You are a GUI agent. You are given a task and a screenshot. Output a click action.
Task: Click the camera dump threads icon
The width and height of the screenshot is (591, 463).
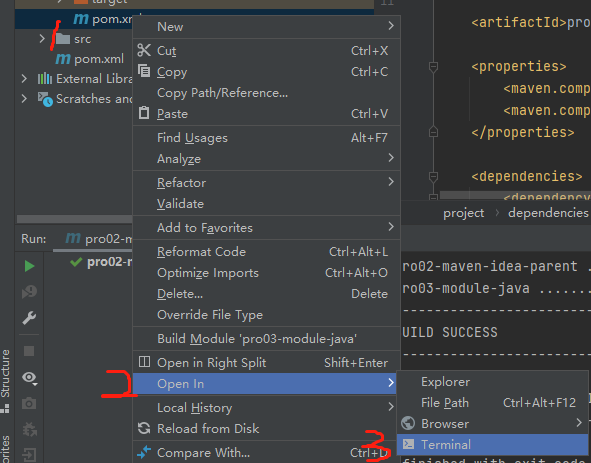click(29, 403)
